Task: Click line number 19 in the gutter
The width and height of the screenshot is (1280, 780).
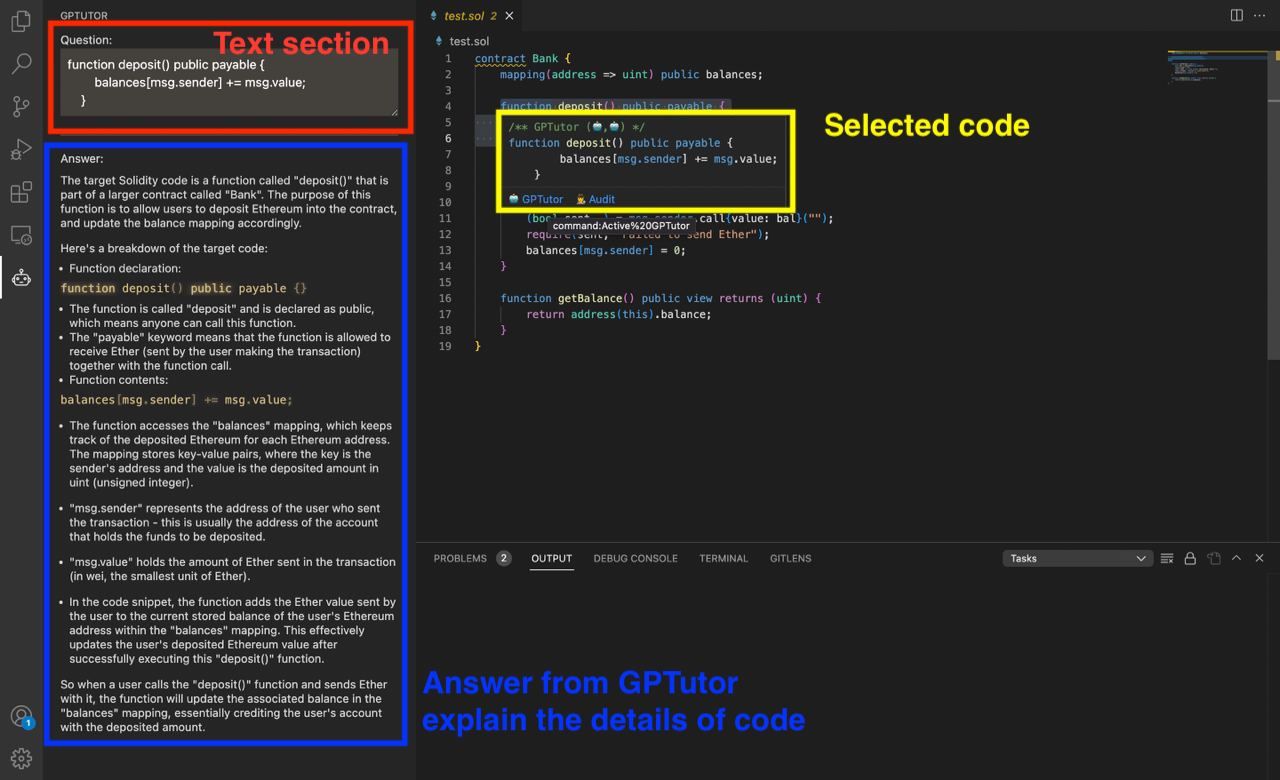Action: click(x=445, y=346)
